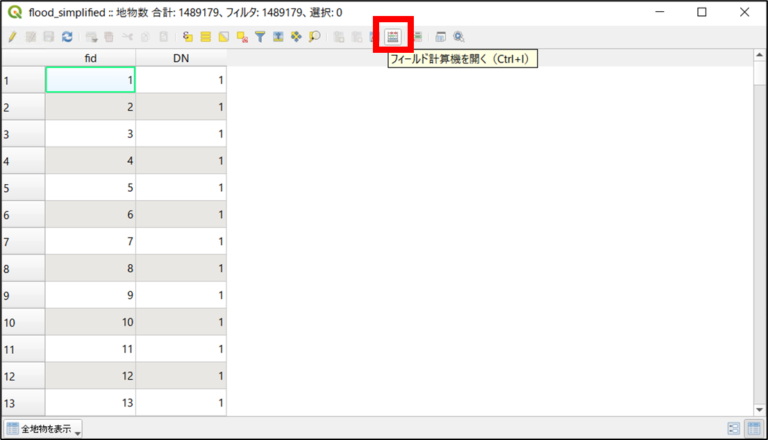
Task: Select row header 11
Action: pyautogui.click(x=23, y=349)
